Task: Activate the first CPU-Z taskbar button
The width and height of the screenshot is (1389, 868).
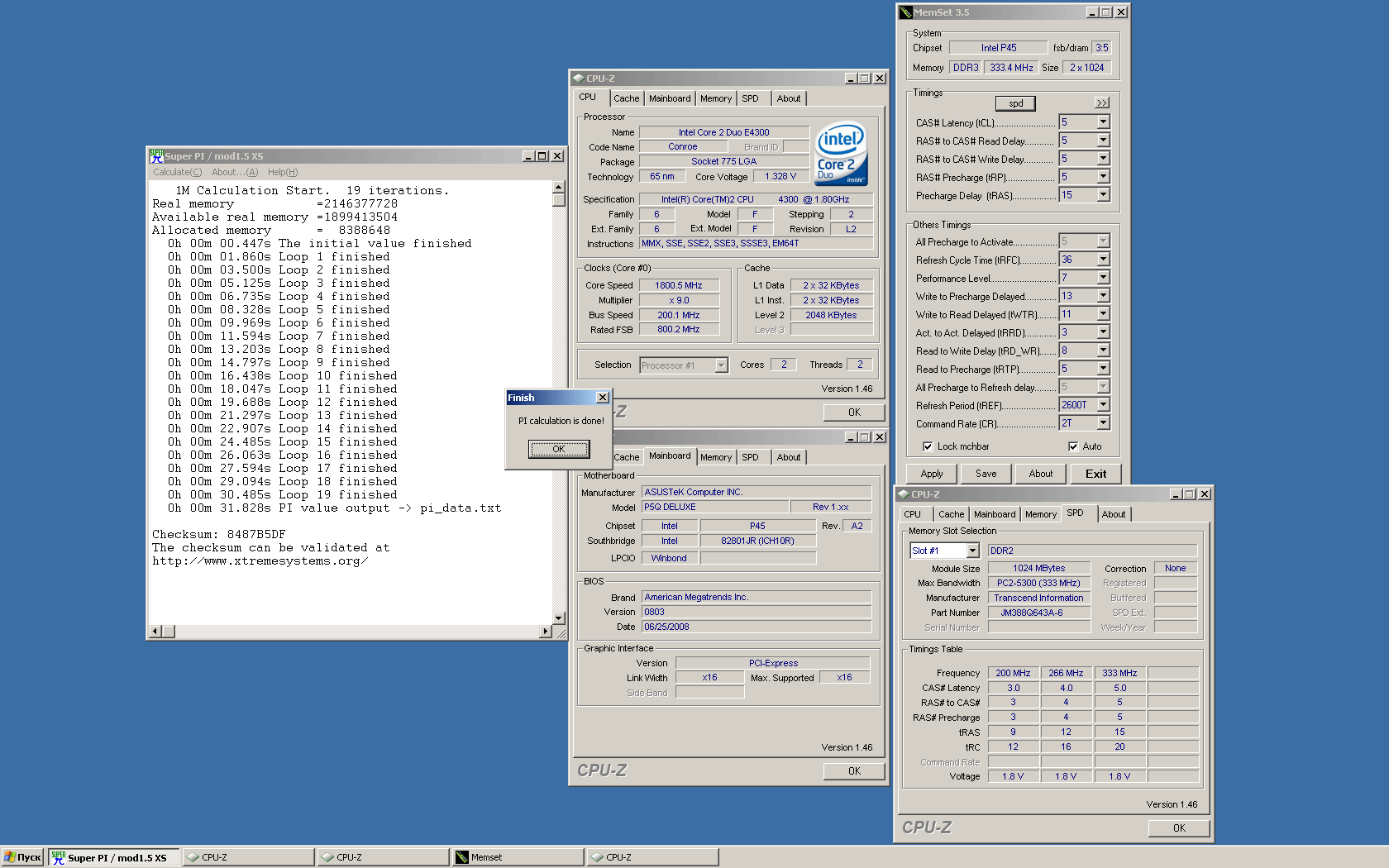Action: (248, 857)
